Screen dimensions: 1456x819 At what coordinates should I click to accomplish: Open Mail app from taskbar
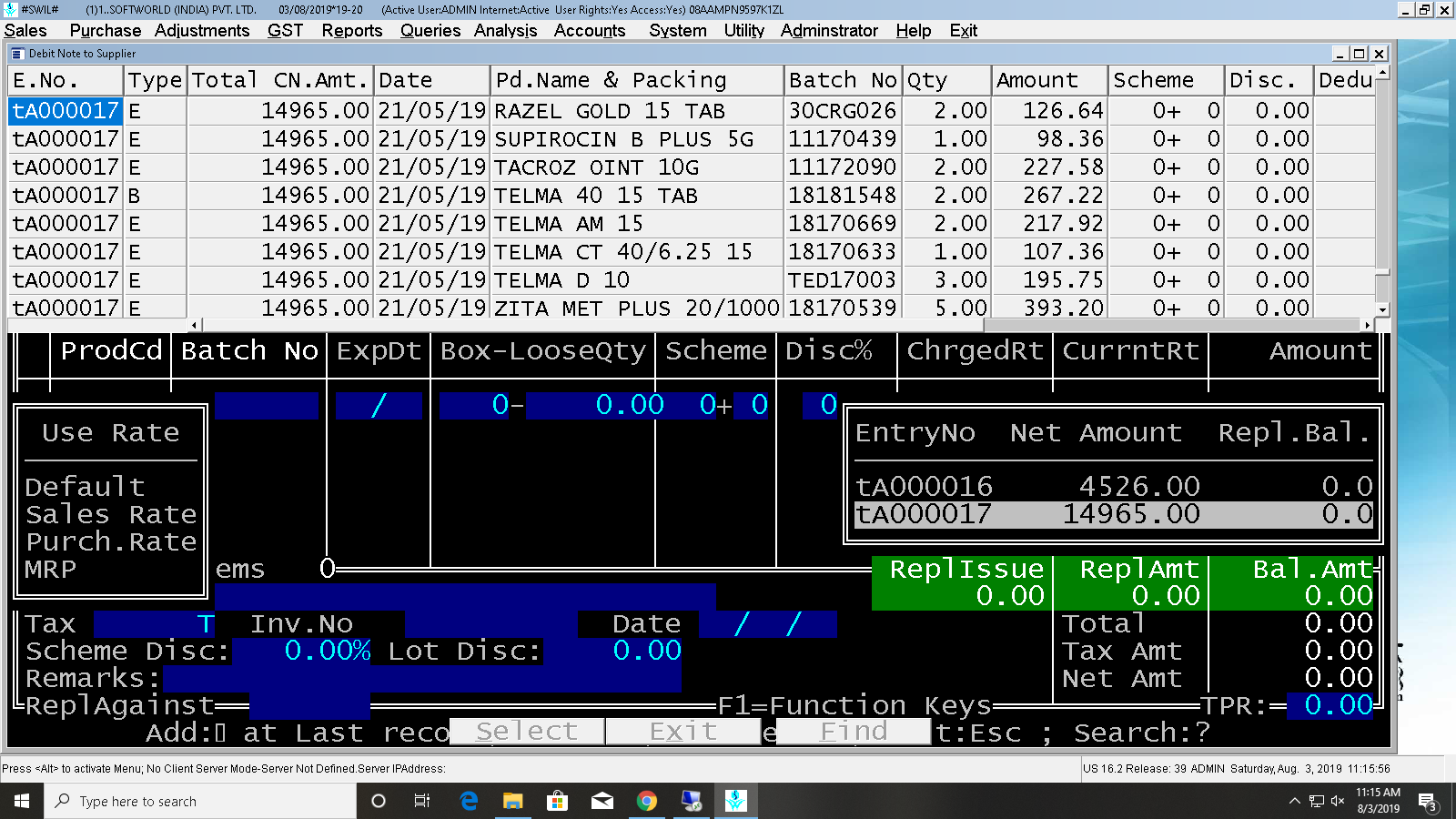(x=602, y=801)
